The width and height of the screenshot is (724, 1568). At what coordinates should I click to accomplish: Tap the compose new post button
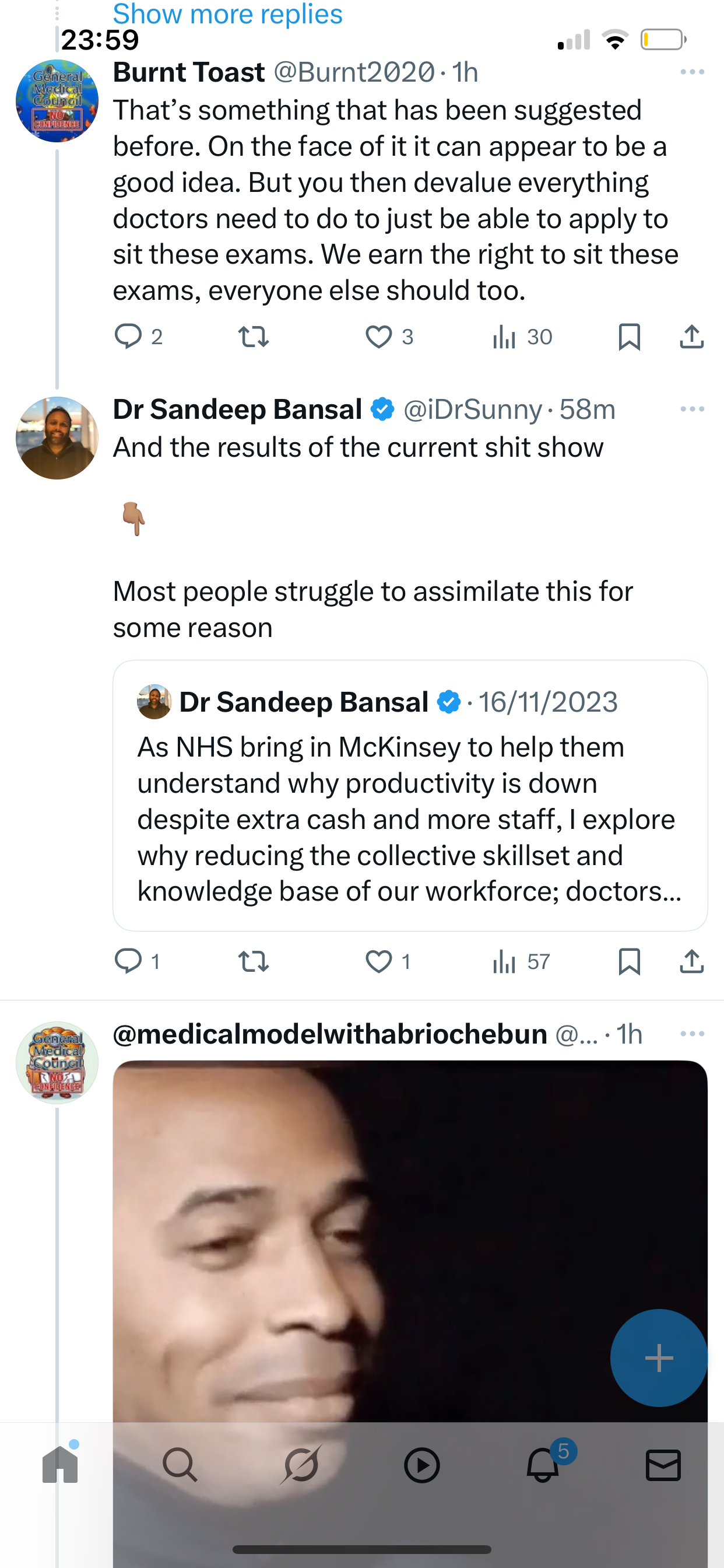[658, 1357]
